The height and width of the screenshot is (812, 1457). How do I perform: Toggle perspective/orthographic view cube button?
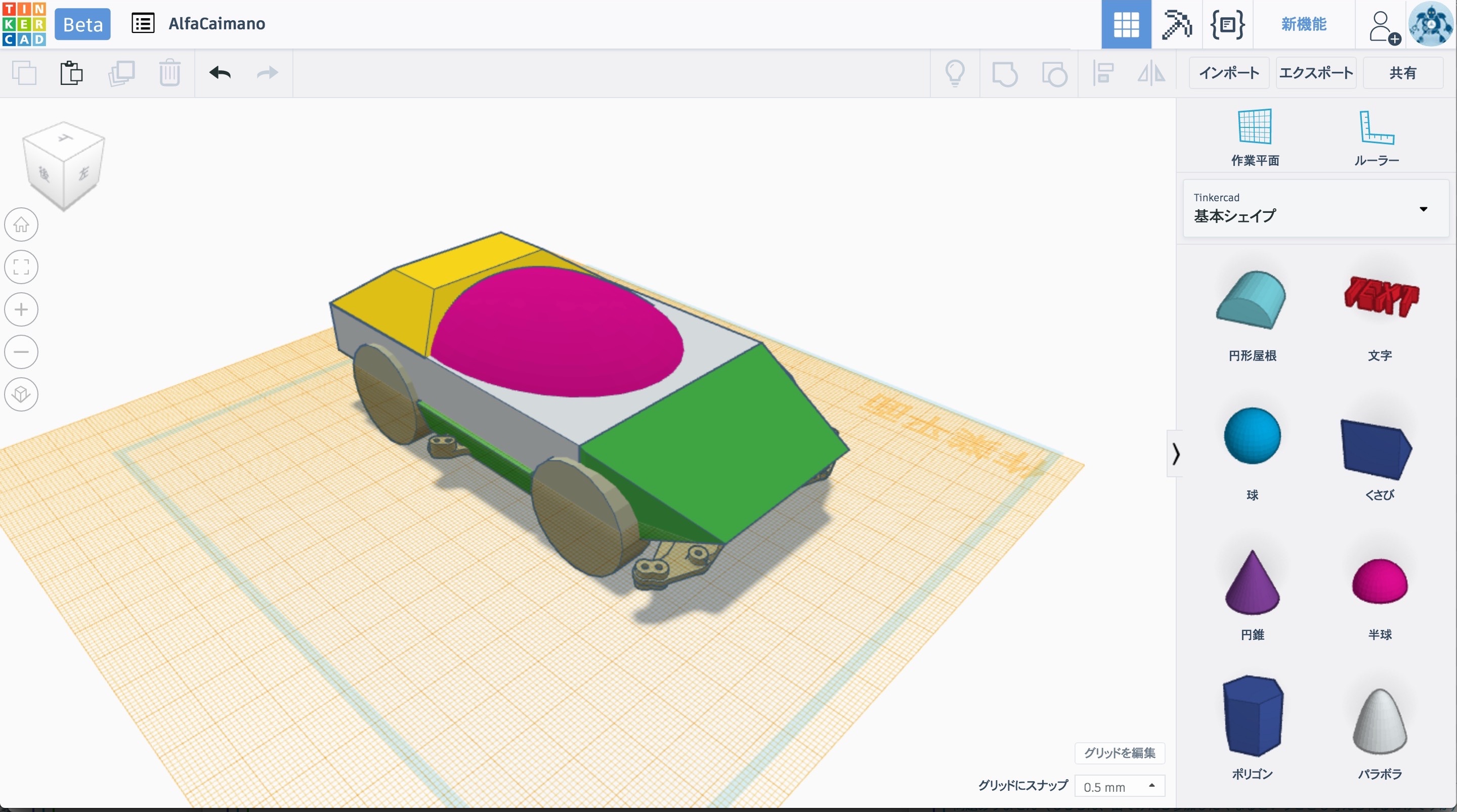[21, 394]
